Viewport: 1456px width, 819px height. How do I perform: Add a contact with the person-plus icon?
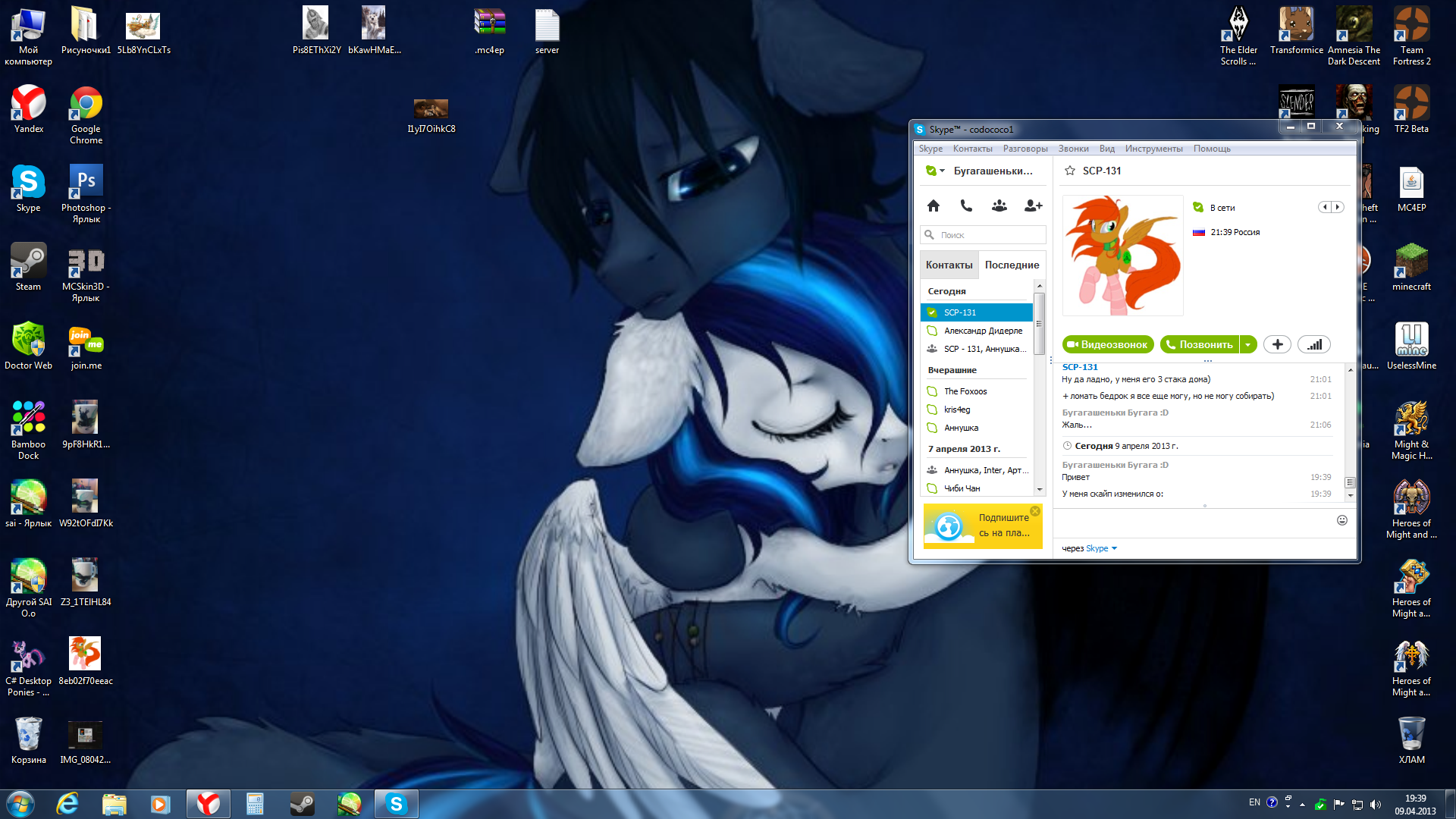(1033, 206)
